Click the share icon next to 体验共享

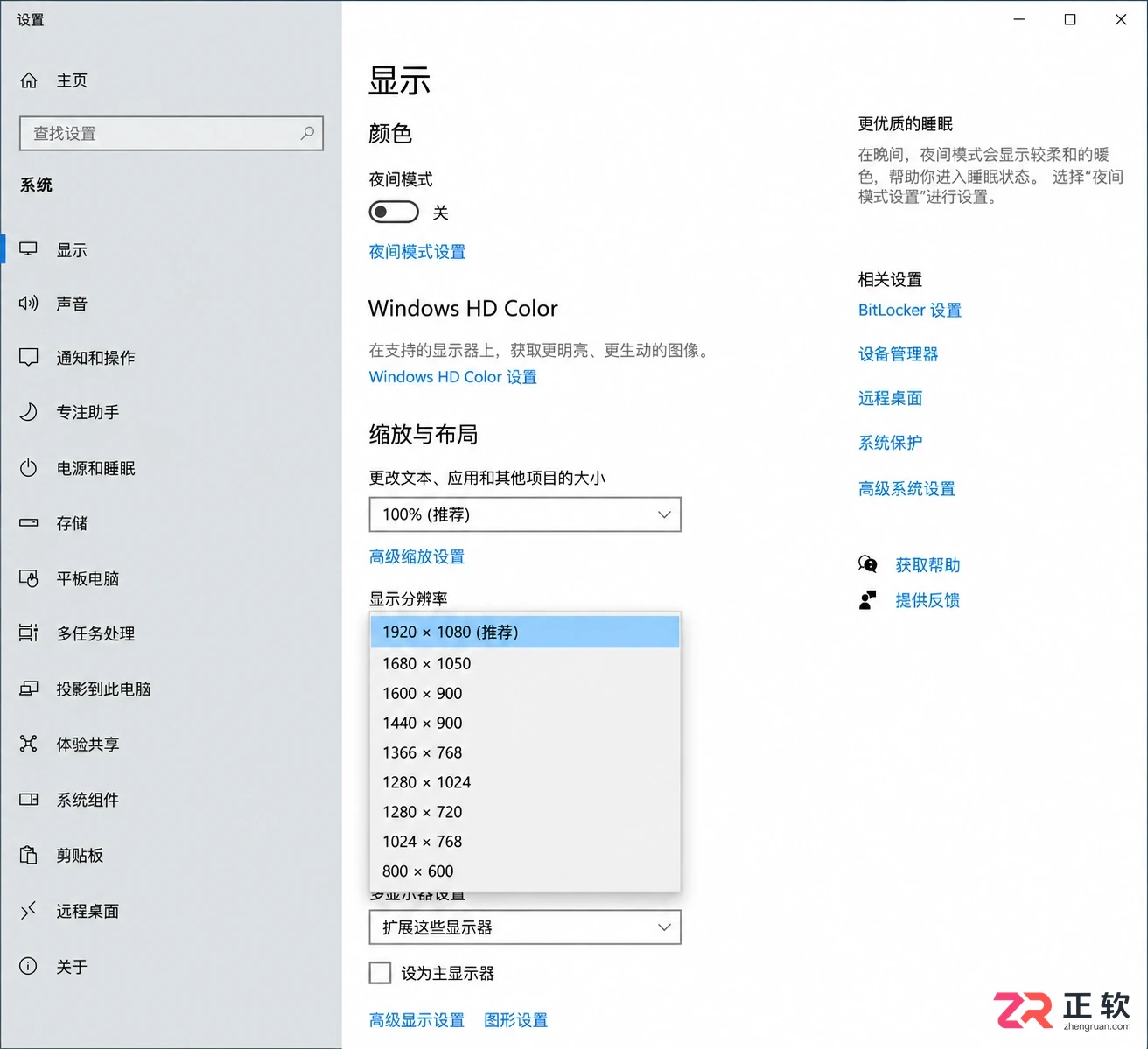coord(29,744)
